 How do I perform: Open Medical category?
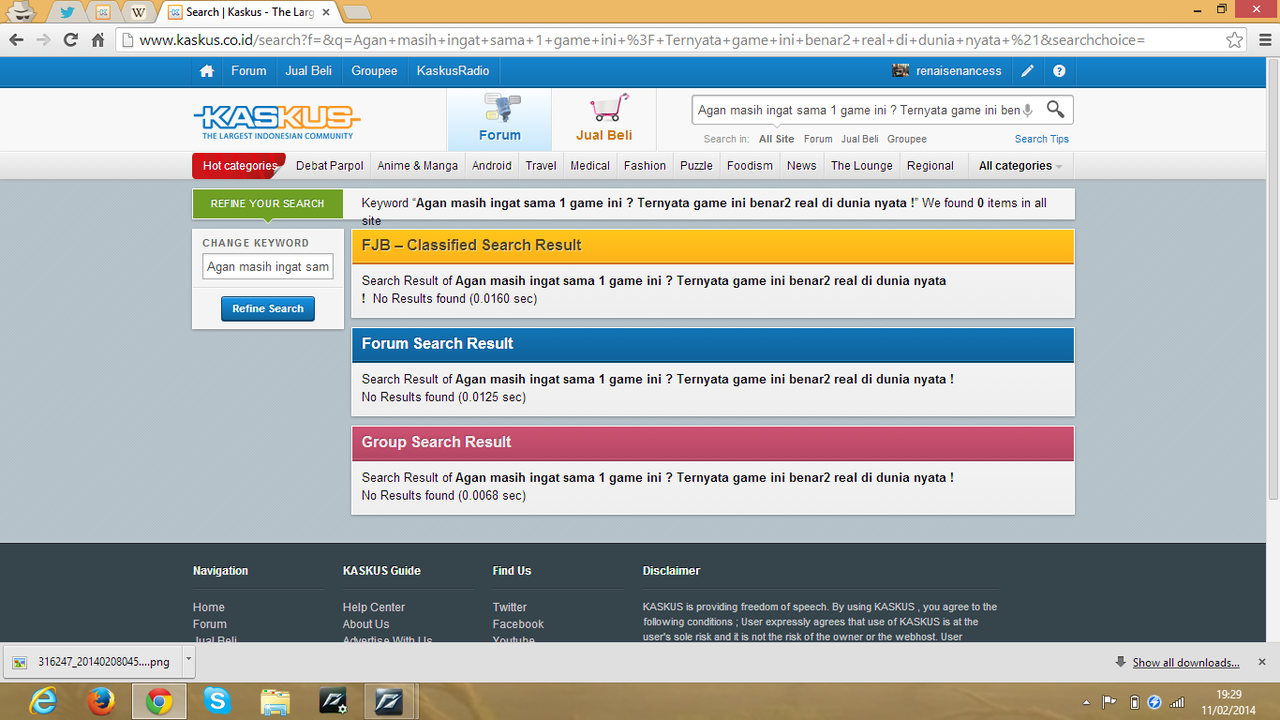[590, 166]
